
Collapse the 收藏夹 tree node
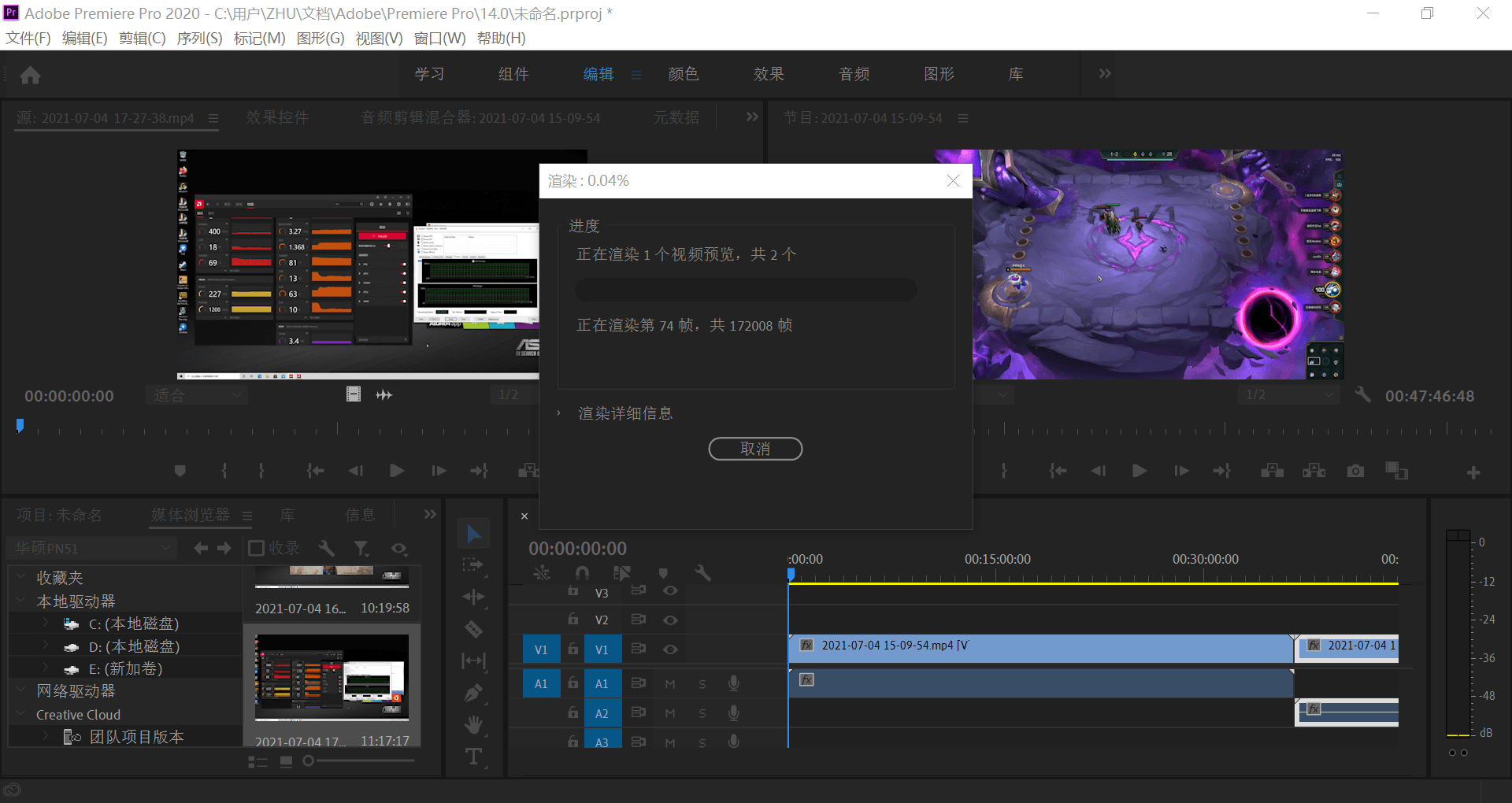20,576
